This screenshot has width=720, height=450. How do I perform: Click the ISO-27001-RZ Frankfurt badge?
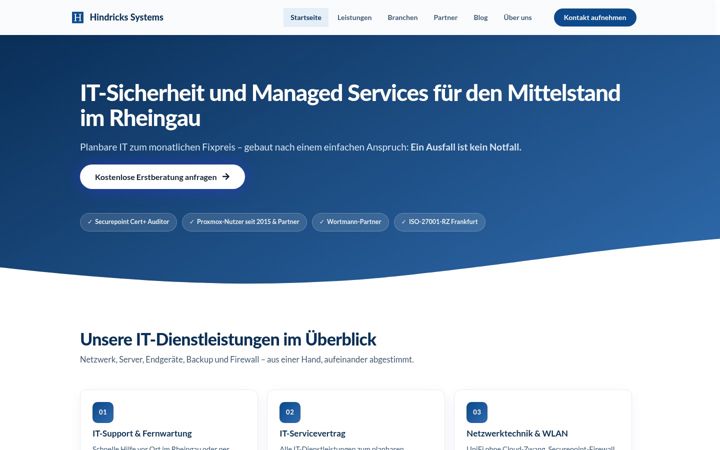439,222
